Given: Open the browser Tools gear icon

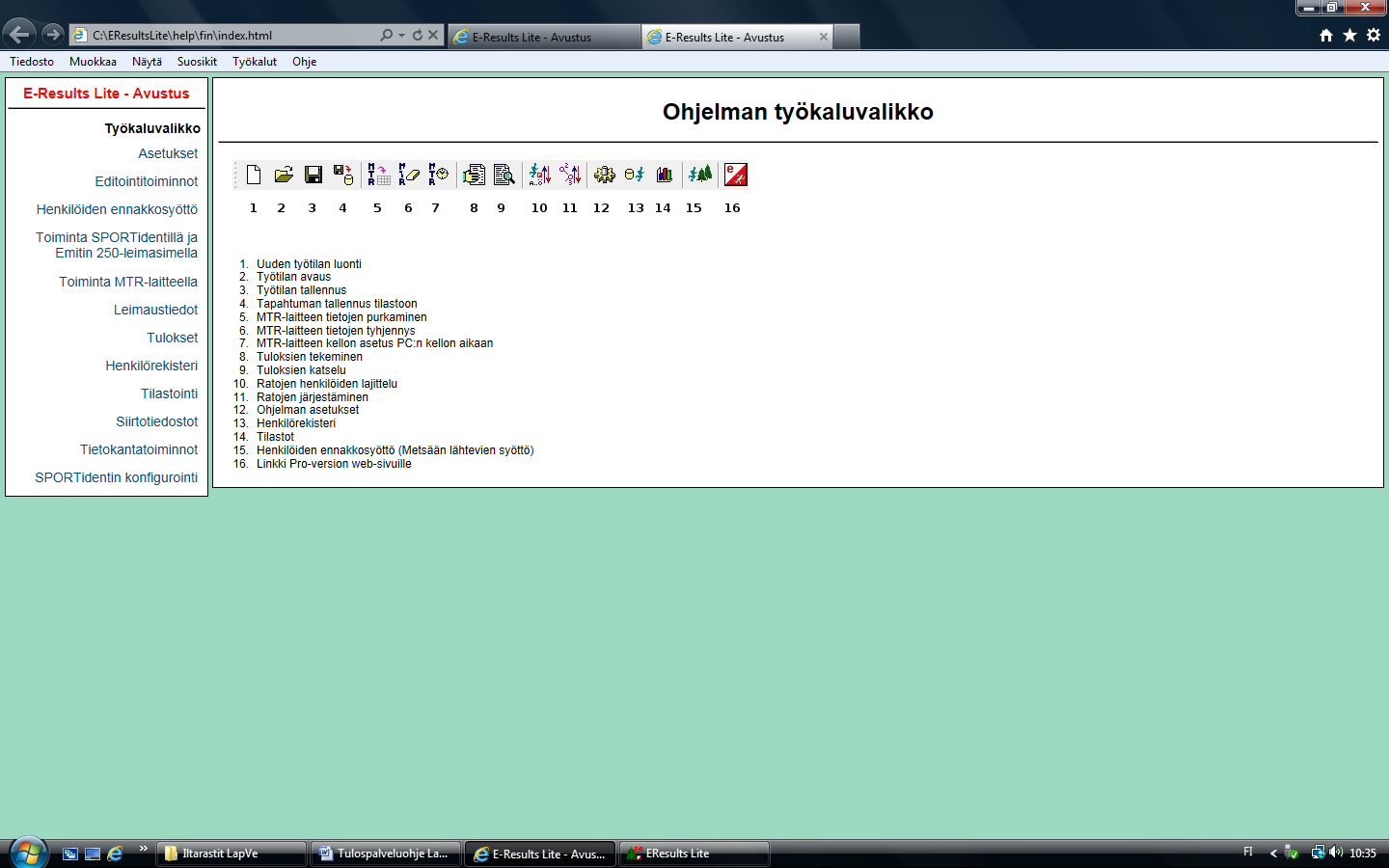Looking at the screenshot, I should pos(1374,35).
